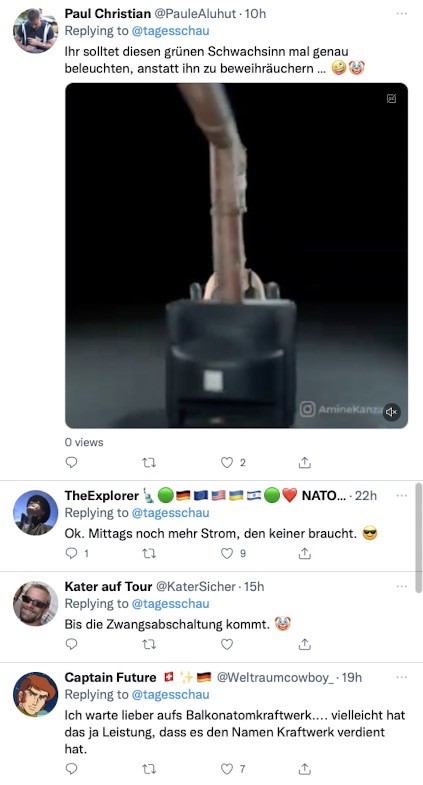Viewport: 423px width, 785px height.
Task: Open more options for Kater auf Tour's tweet
Action: click(401, 586)
